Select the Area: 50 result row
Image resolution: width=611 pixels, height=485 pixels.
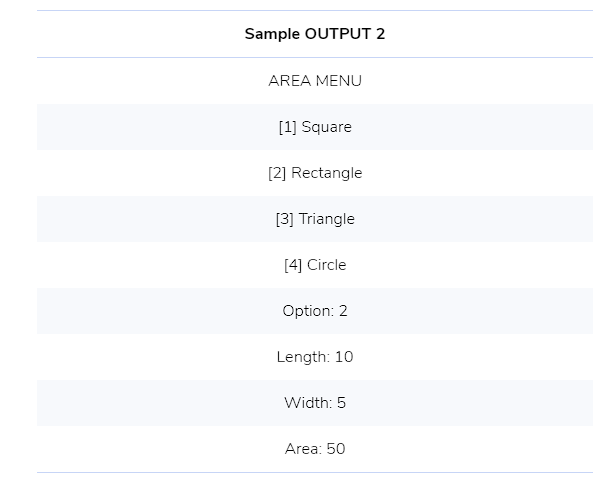[x=315, y=449]
